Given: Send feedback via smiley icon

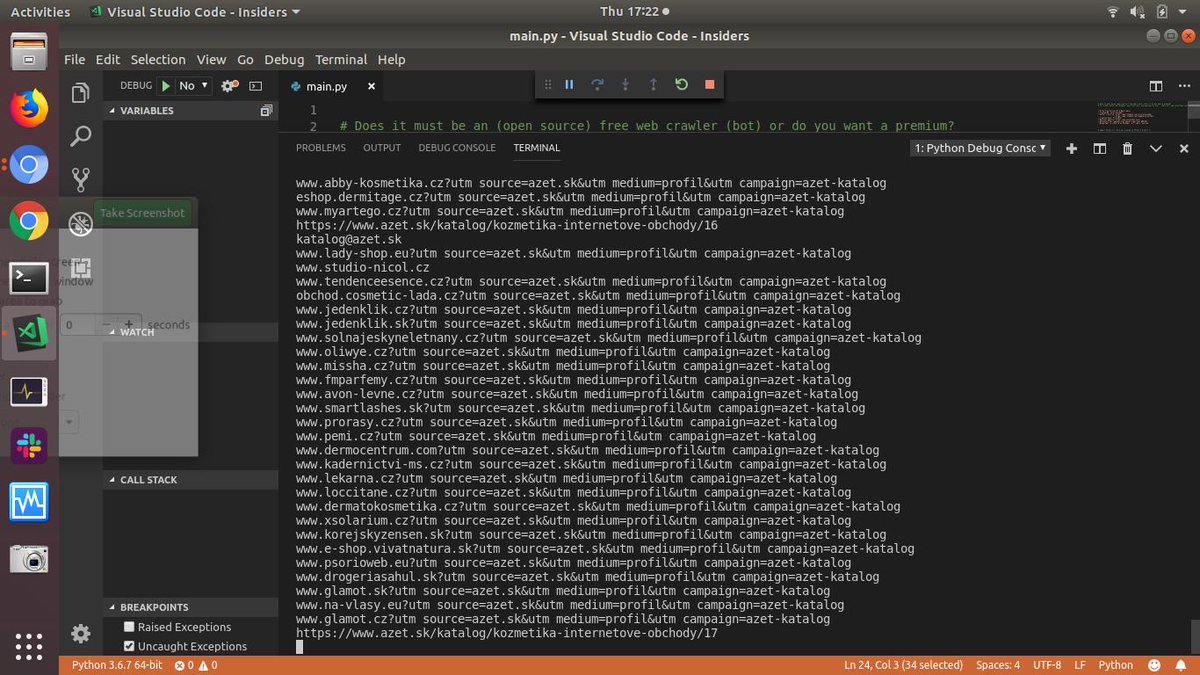Looking at the screenshot, I should coord(1154,665).
